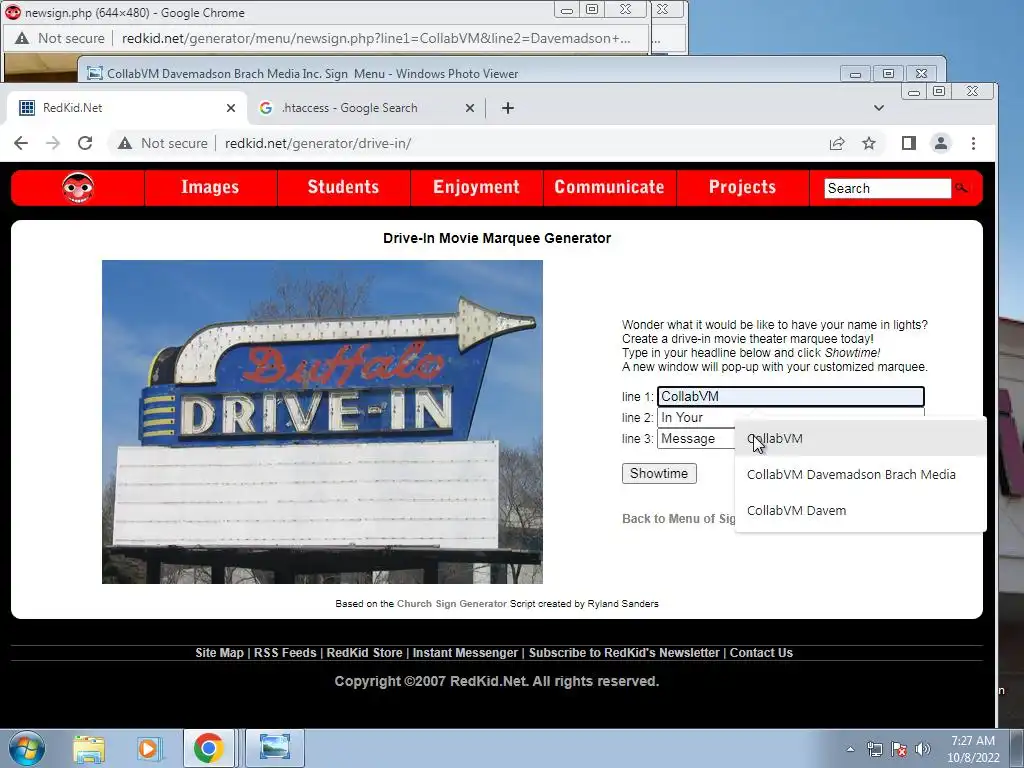Go back with the browser back arrow
This screenshot has height=768, width=1024.
coord(21,143)
